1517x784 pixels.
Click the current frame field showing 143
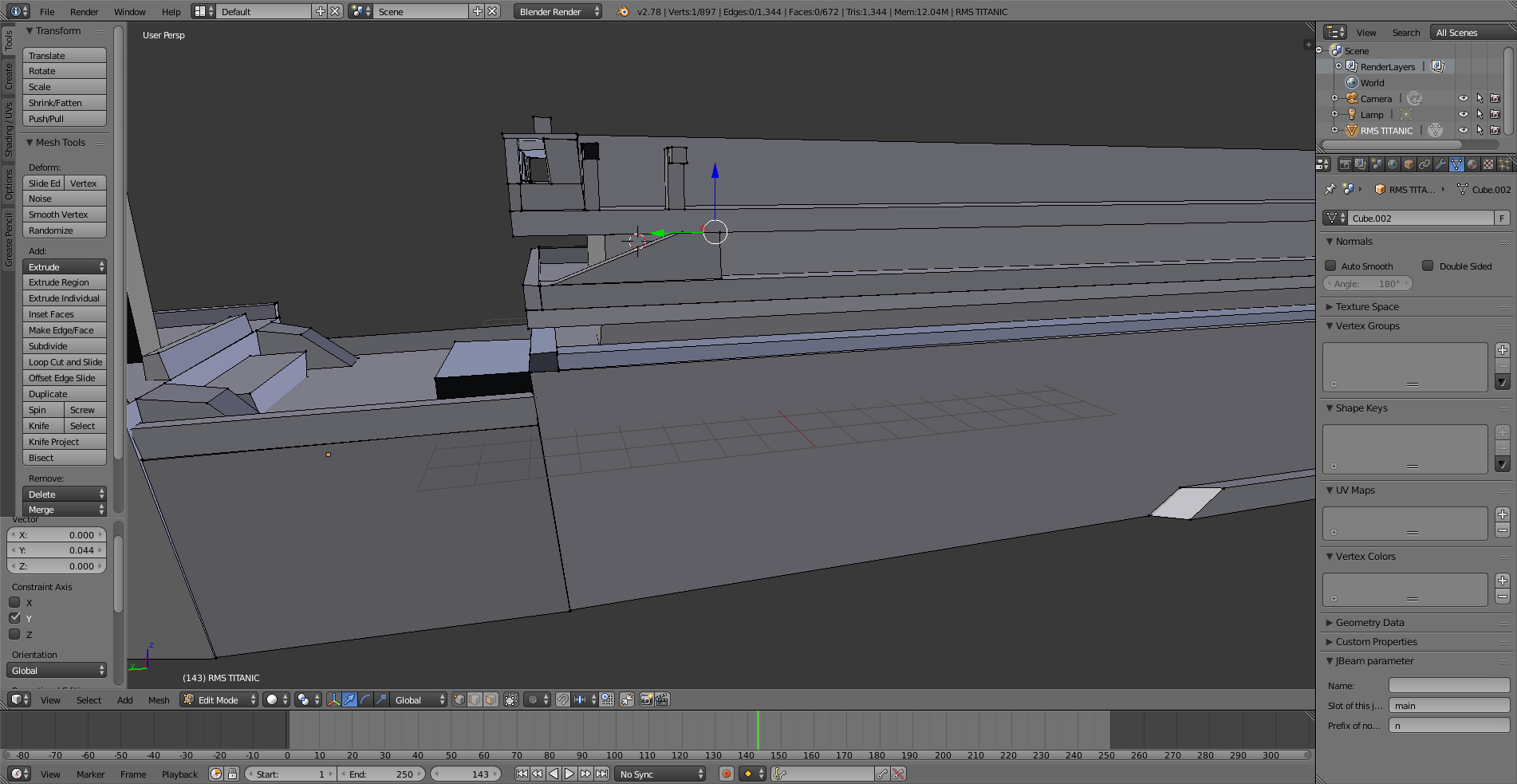pos(466,774)
